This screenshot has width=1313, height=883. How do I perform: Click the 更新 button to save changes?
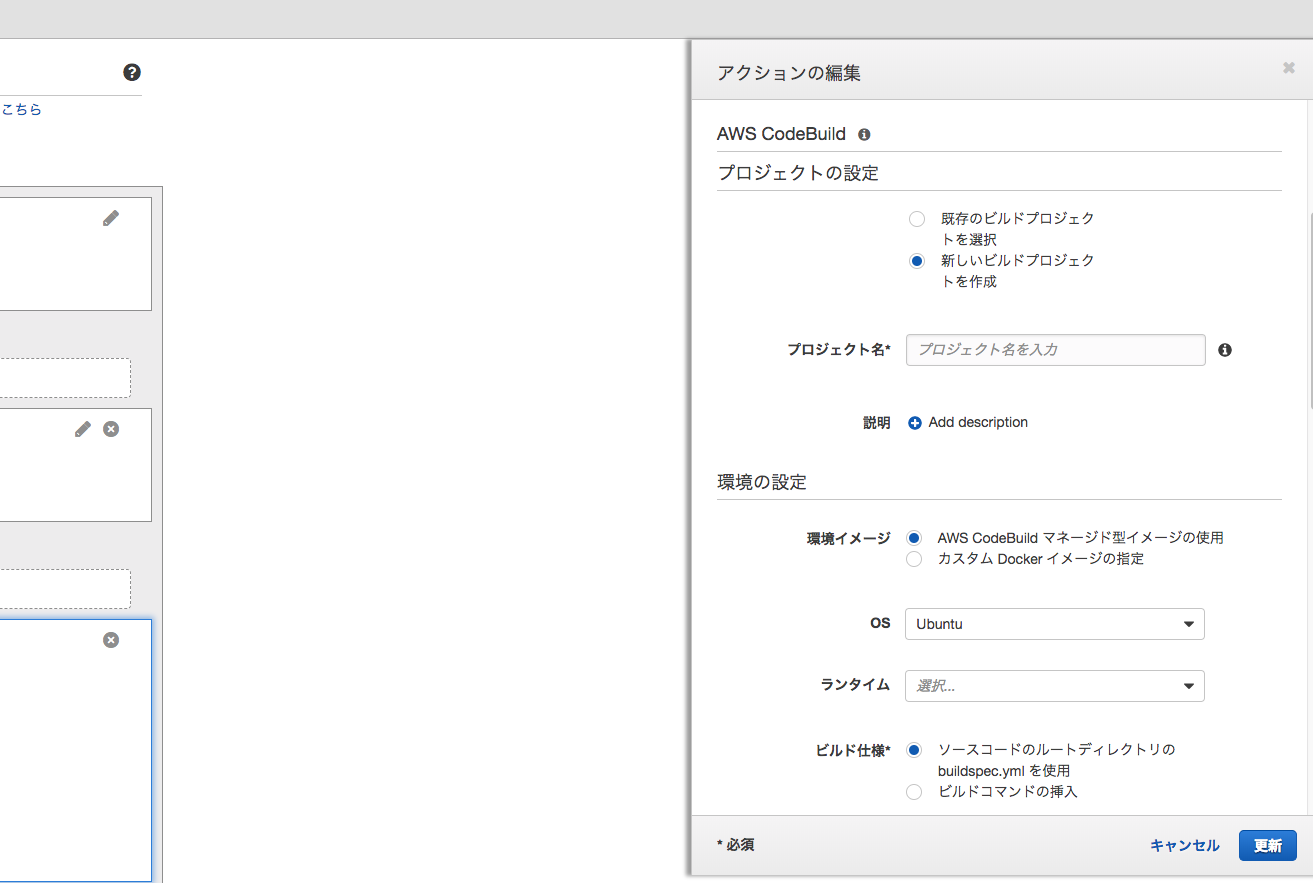(x=1267, y=845)
